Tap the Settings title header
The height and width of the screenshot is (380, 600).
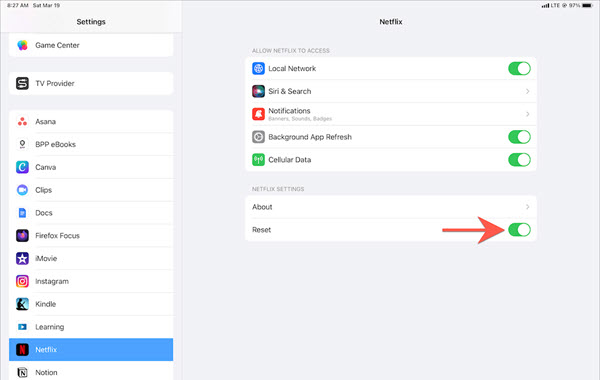pyautogui.click(x=91, y=22)
